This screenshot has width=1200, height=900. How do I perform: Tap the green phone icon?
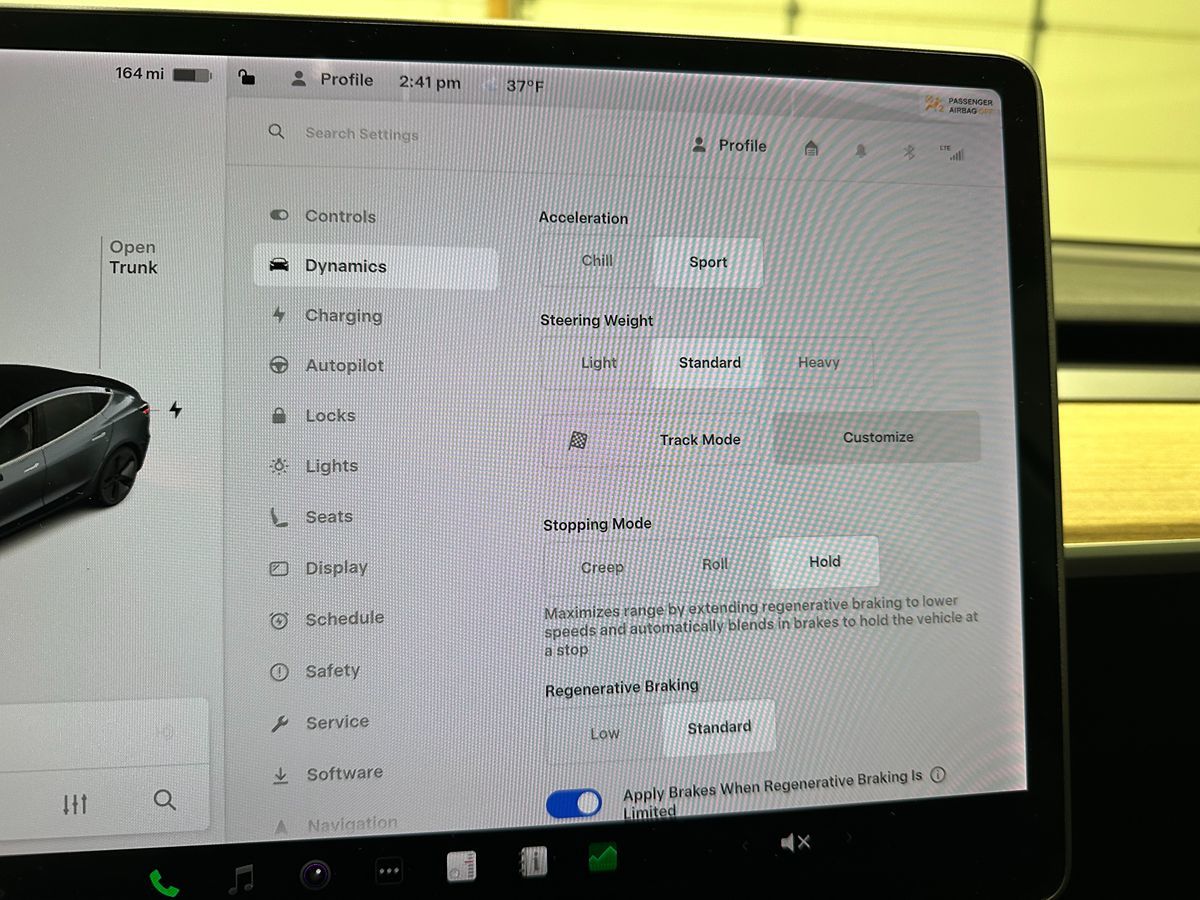164,882
